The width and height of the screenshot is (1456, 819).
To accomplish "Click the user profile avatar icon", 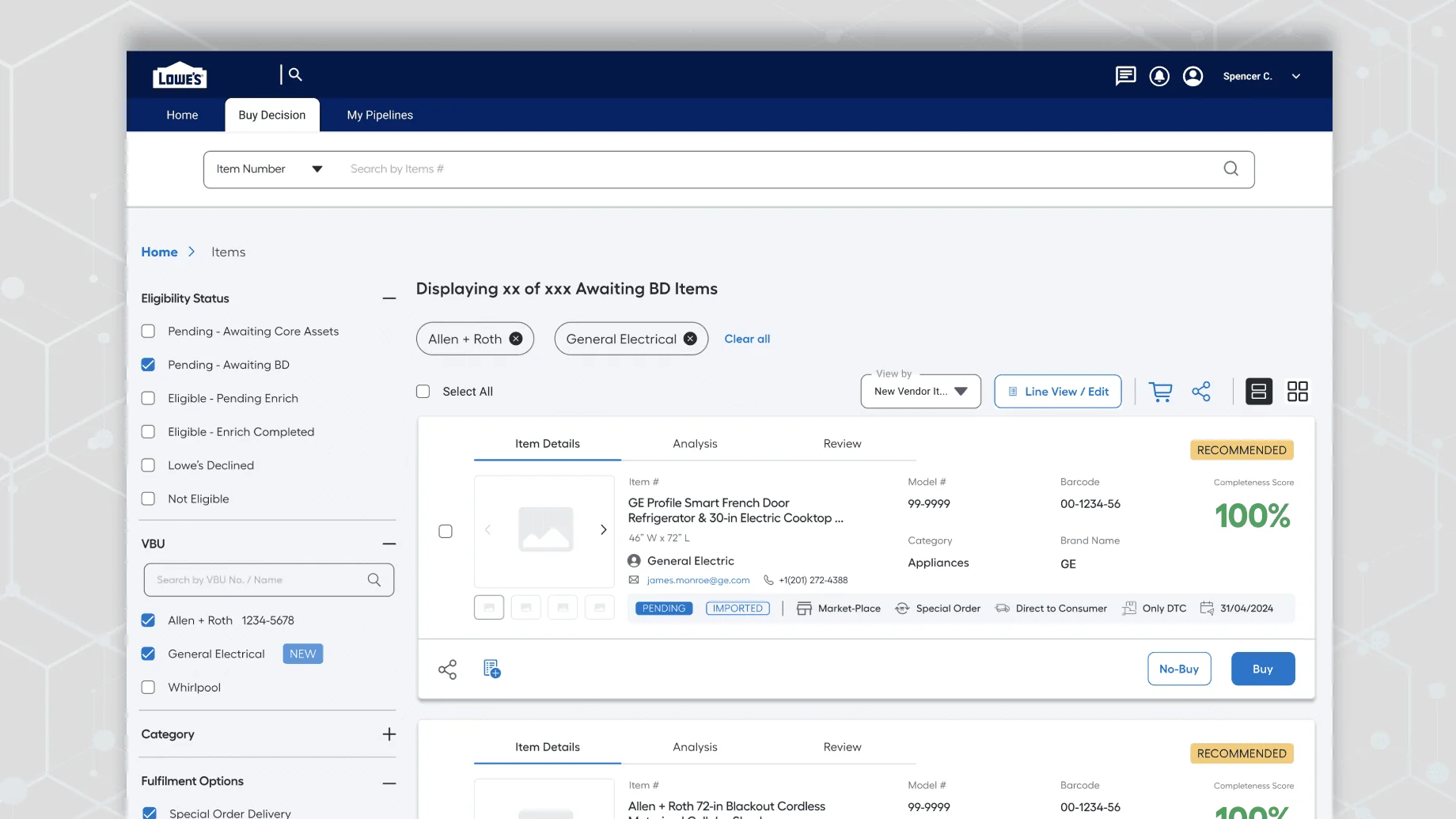I will click(x=1192, y=76).
